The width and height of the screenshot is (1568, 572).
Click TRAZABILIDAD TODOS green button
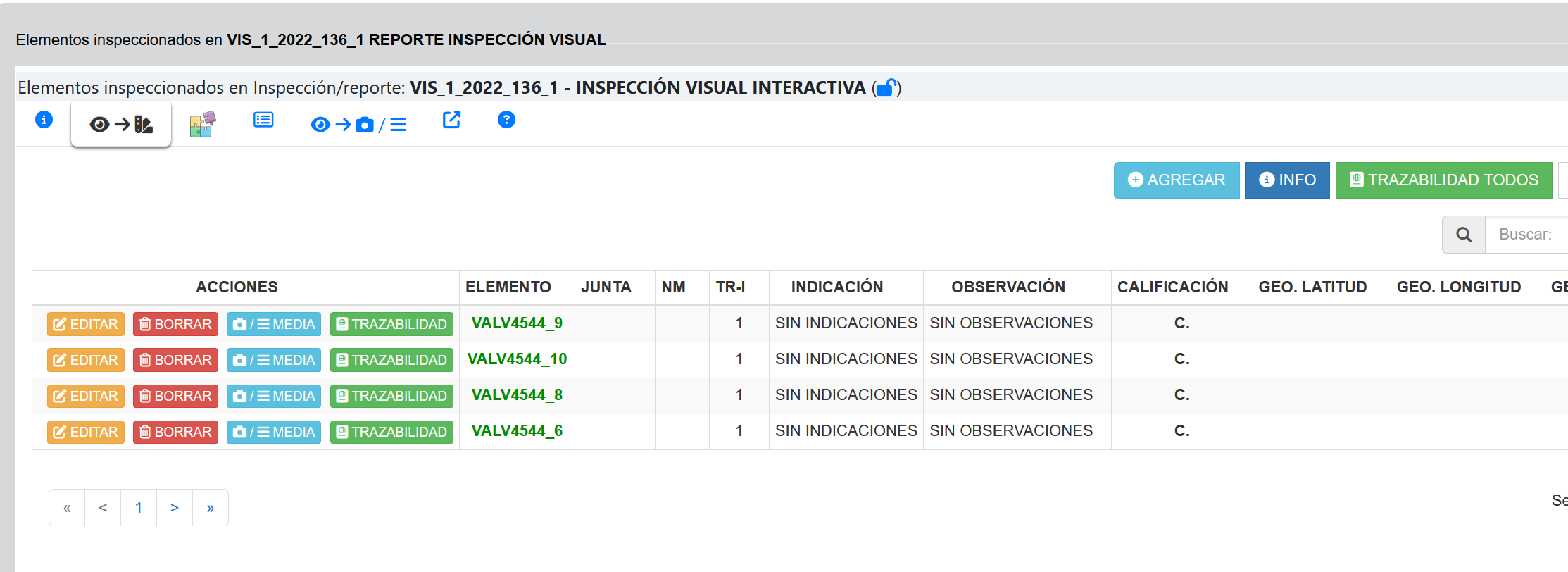[x=1443, y=180]
